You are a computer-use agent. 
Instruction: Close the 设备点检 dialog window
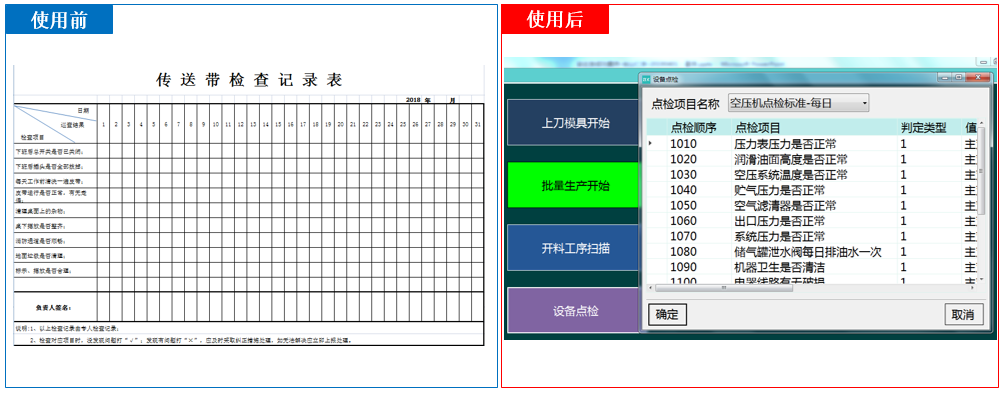977,77
